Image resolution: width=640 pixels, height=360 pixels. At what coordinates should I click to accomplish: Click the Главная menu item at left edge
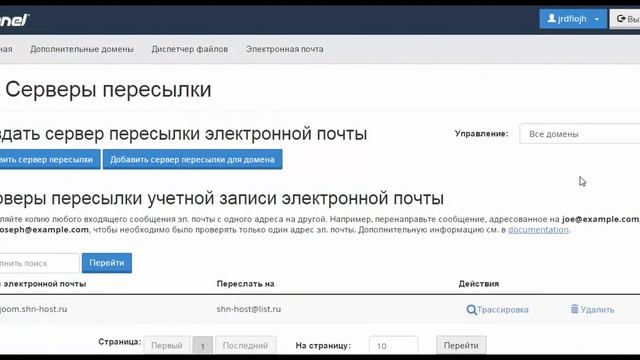[x=6, y=49]
